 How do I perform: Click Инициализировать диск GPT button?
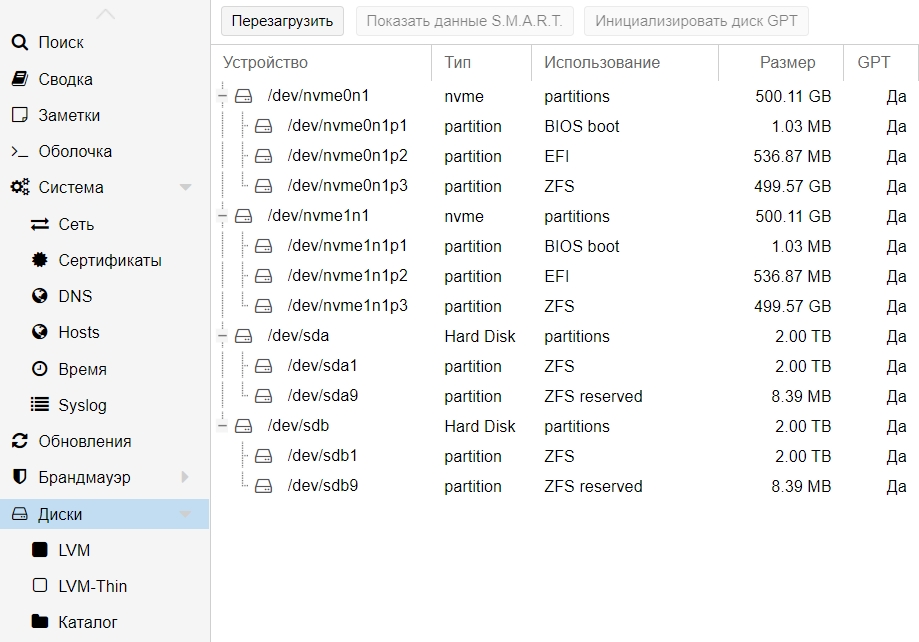point(695,20)
